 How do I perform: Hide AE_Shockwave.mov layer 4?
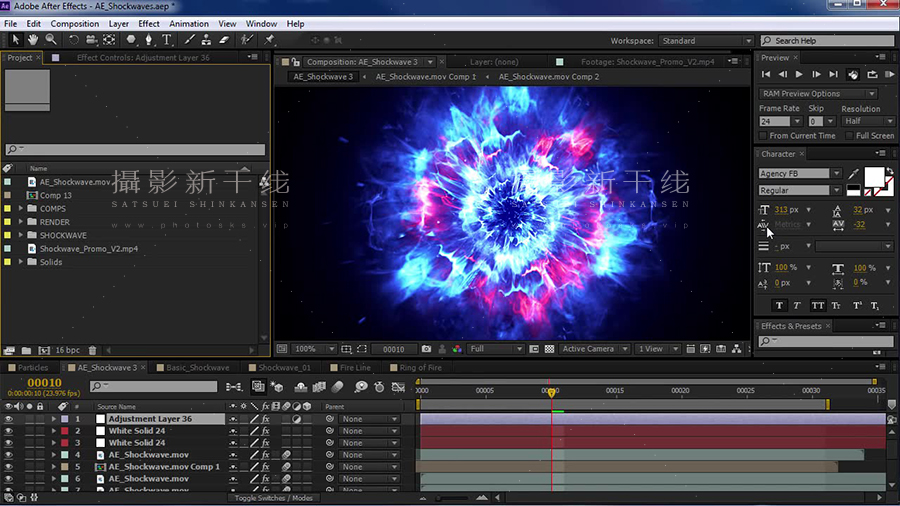pyautogui.click(x=9, y=455)
